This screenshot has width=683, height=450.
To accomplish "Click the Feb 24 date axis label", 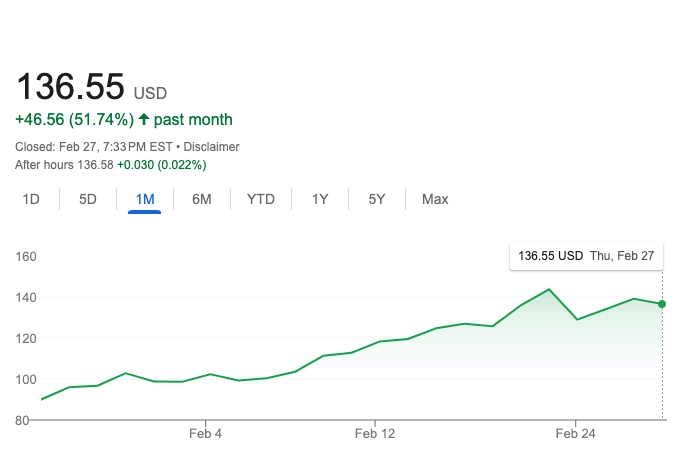I will click(575, 434).
